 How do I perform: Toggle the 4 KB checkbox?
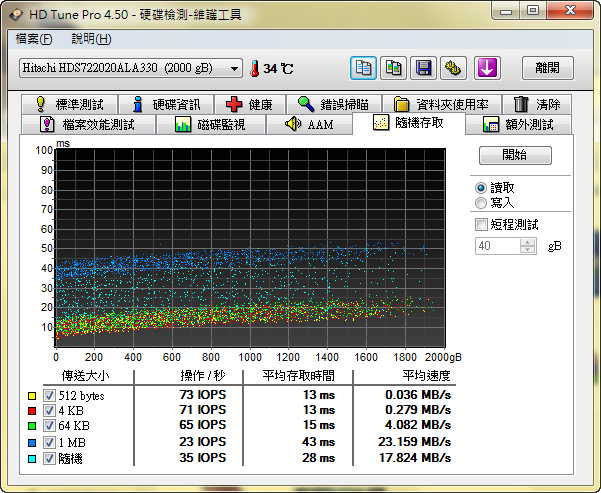coord(49,411)
